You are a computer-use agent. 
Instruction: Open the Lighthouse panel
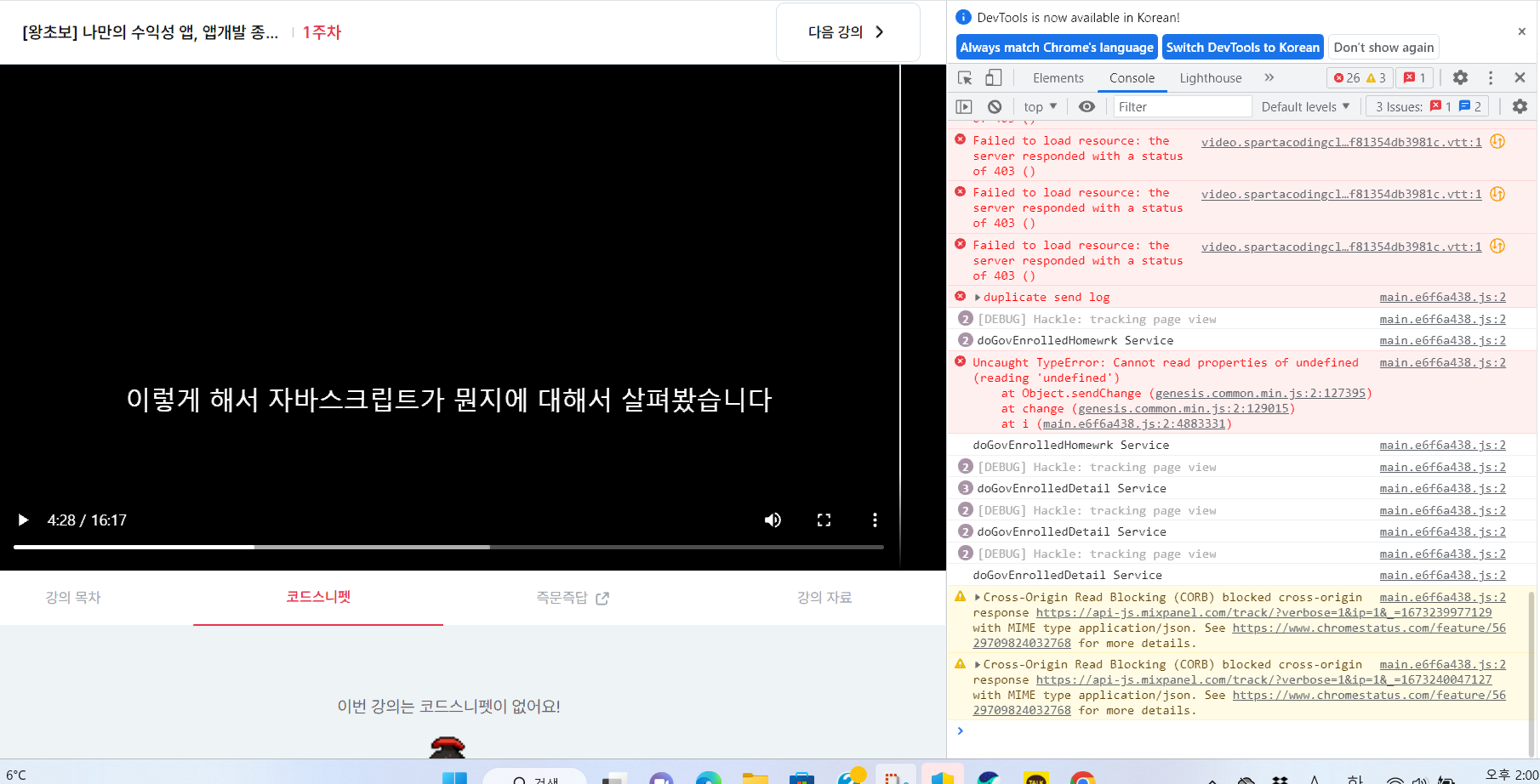[x=1210, y=78]
